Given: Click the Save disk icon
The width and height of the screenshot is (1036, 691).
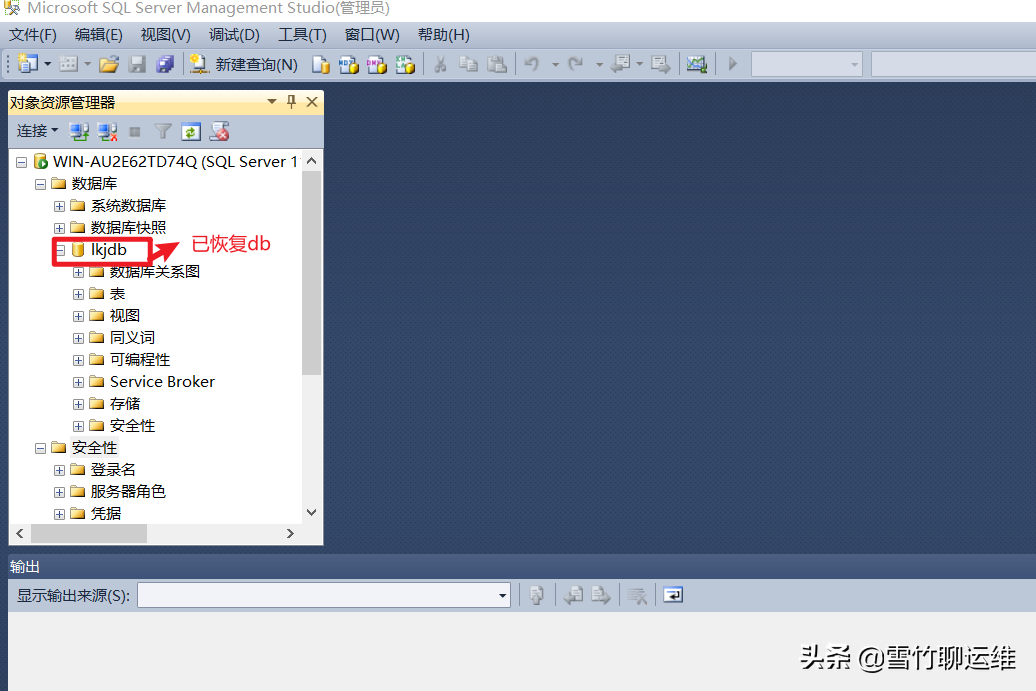Looking at the screenshot, I should pos(137,64).
